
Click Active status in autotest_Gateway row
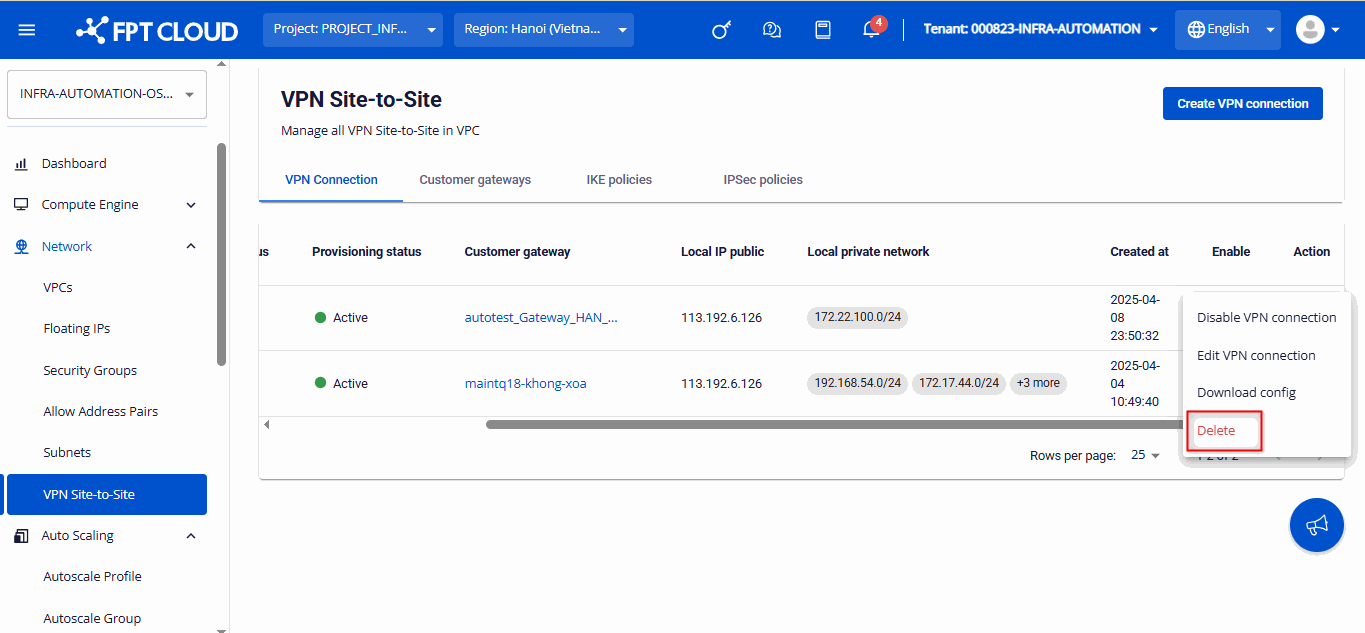click(342, 318)
